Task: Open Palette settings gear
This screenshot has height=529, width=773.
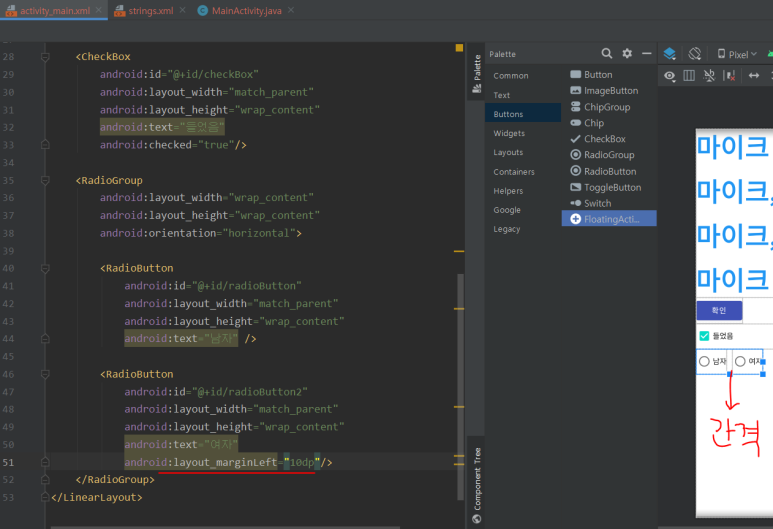Action: coord(627,53)
